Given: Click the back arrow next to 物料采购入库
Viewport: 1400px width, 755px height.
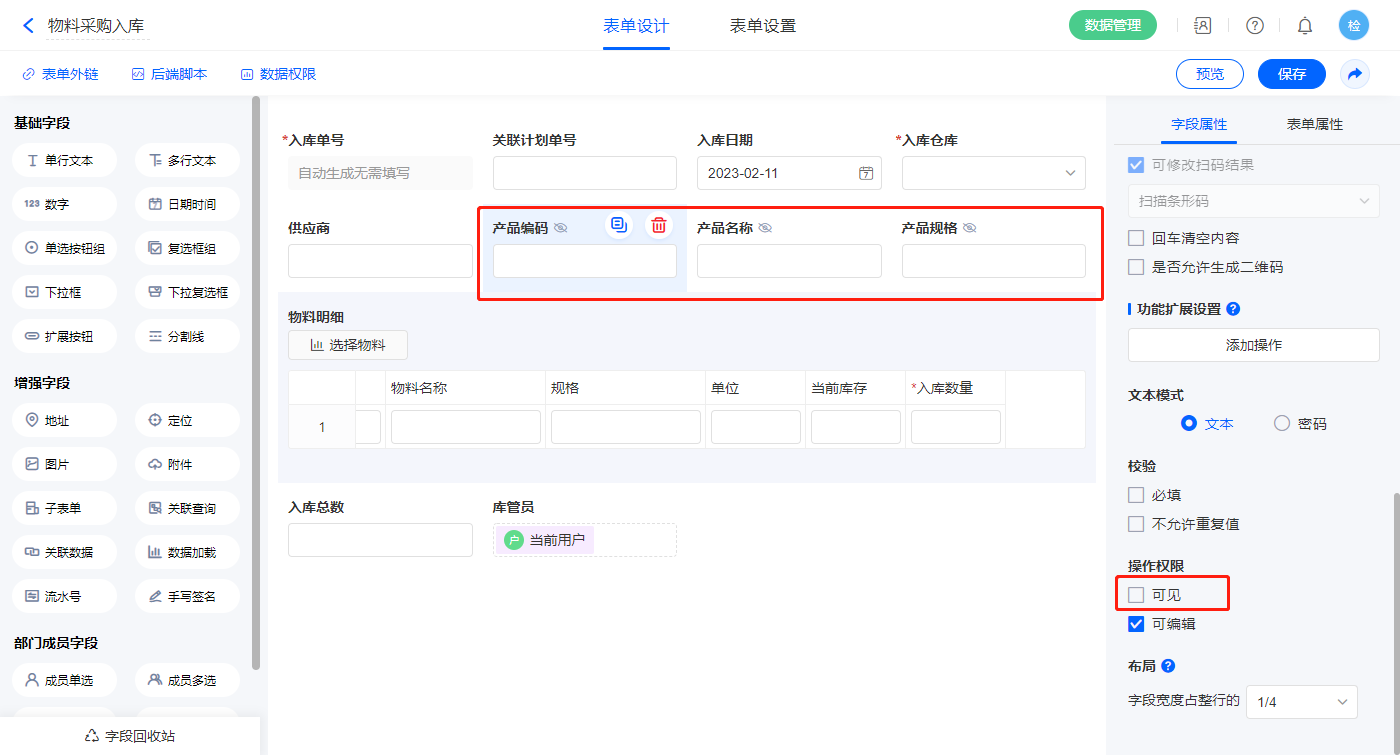Looking at the screenshot, I should tap(28, 26).
